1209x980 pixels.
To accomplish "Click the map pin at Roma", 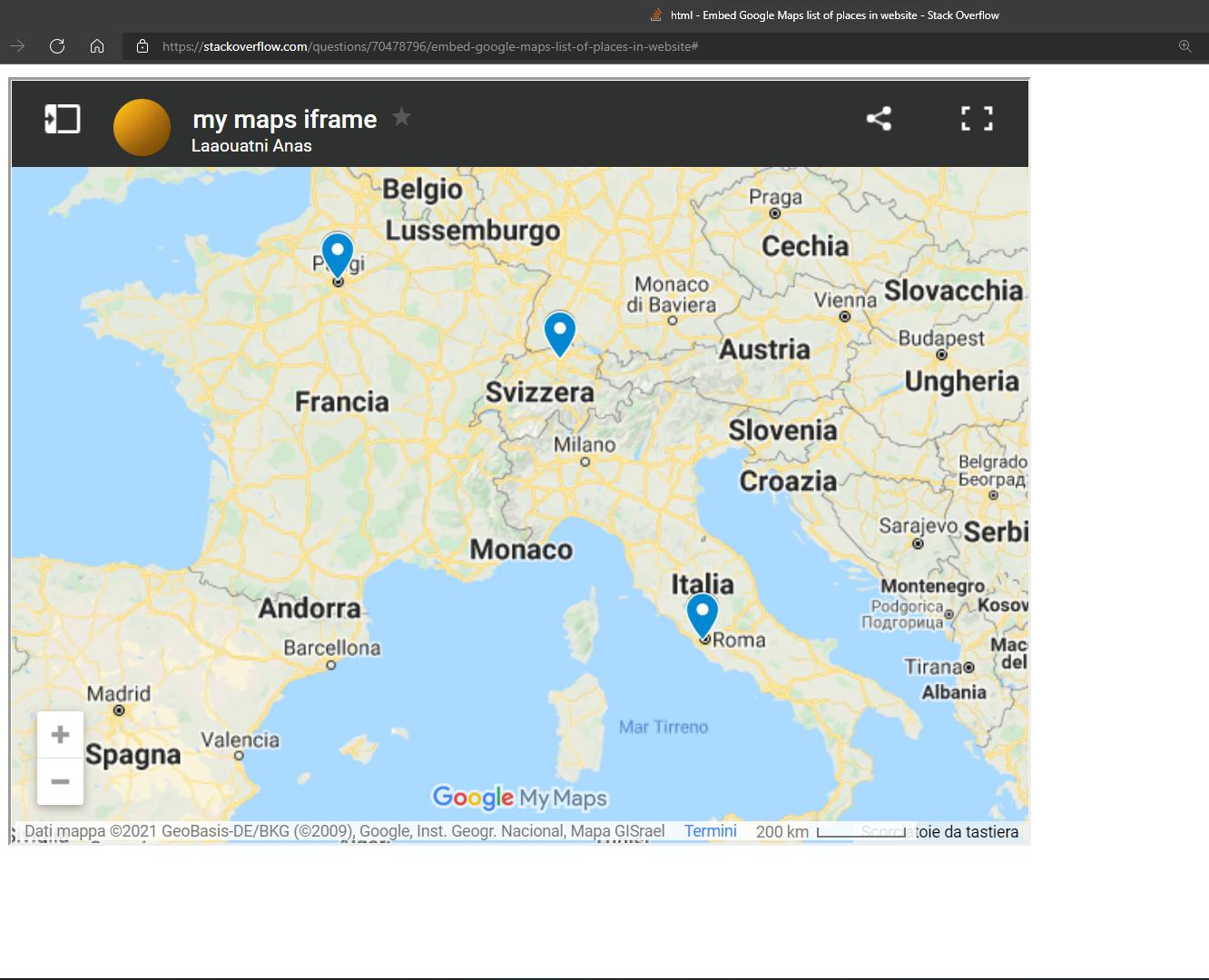I will tap(703, 615).
